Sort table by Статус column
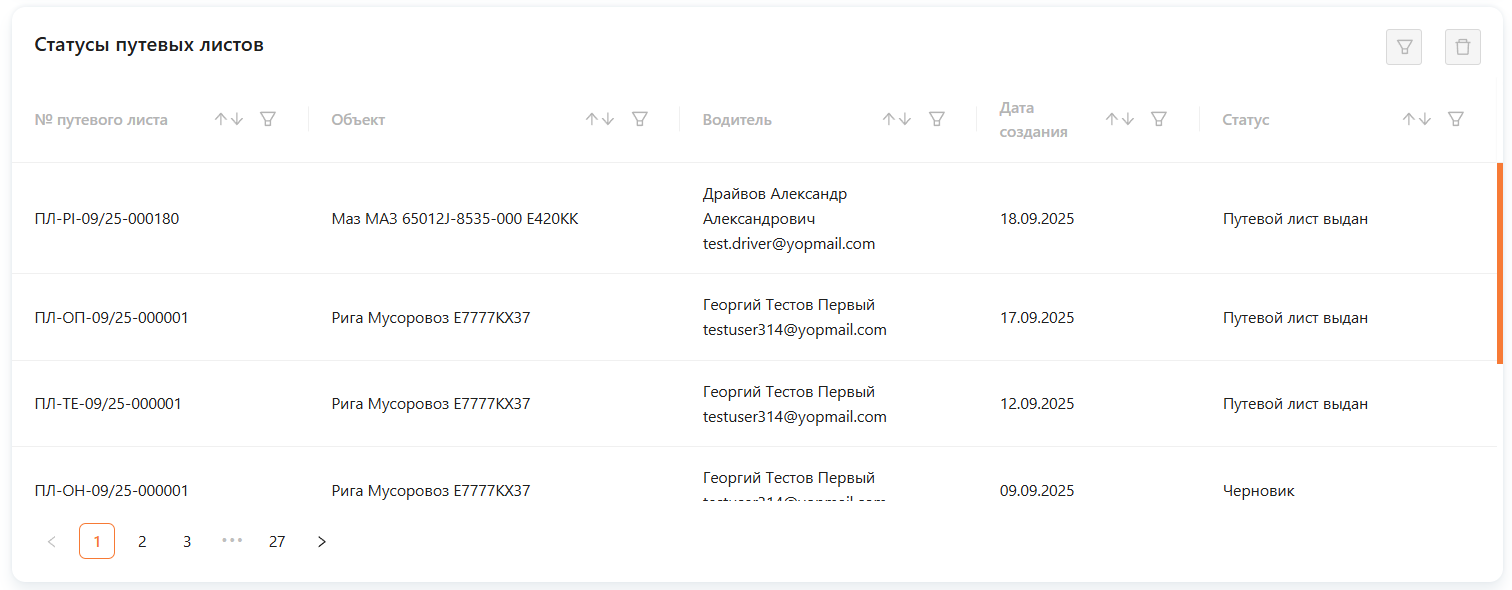1512x590 pixels. [x=1416, y=119]
